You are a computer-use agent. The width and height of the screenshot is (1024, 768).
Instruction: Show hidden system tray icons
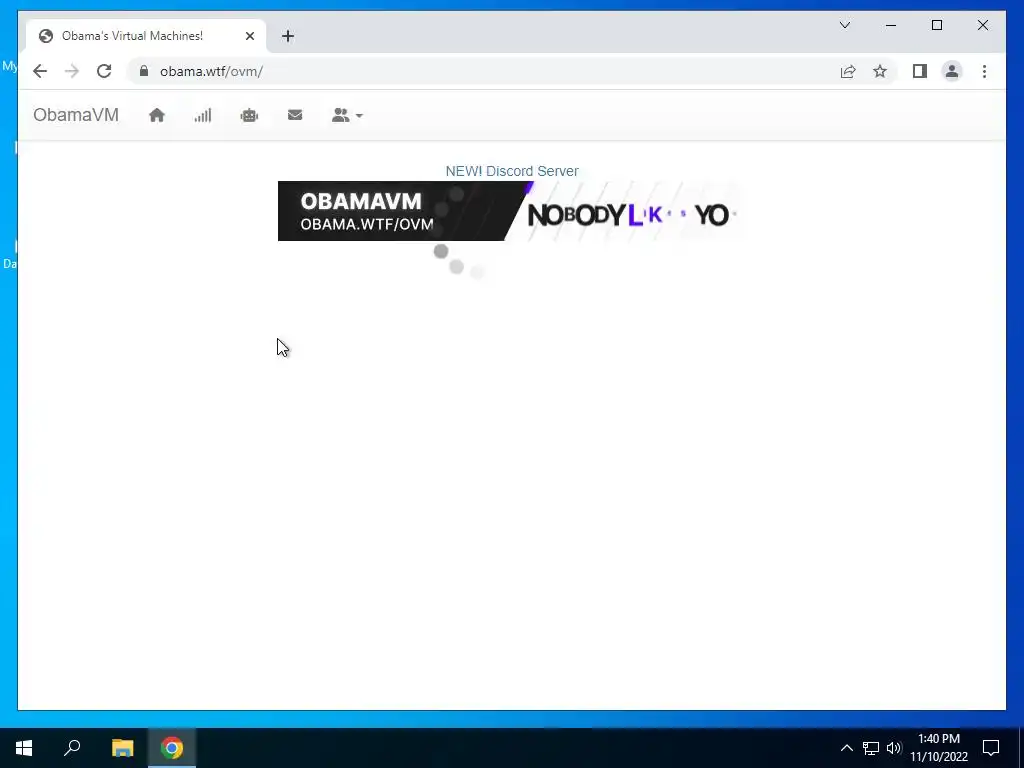click(846, 748)
